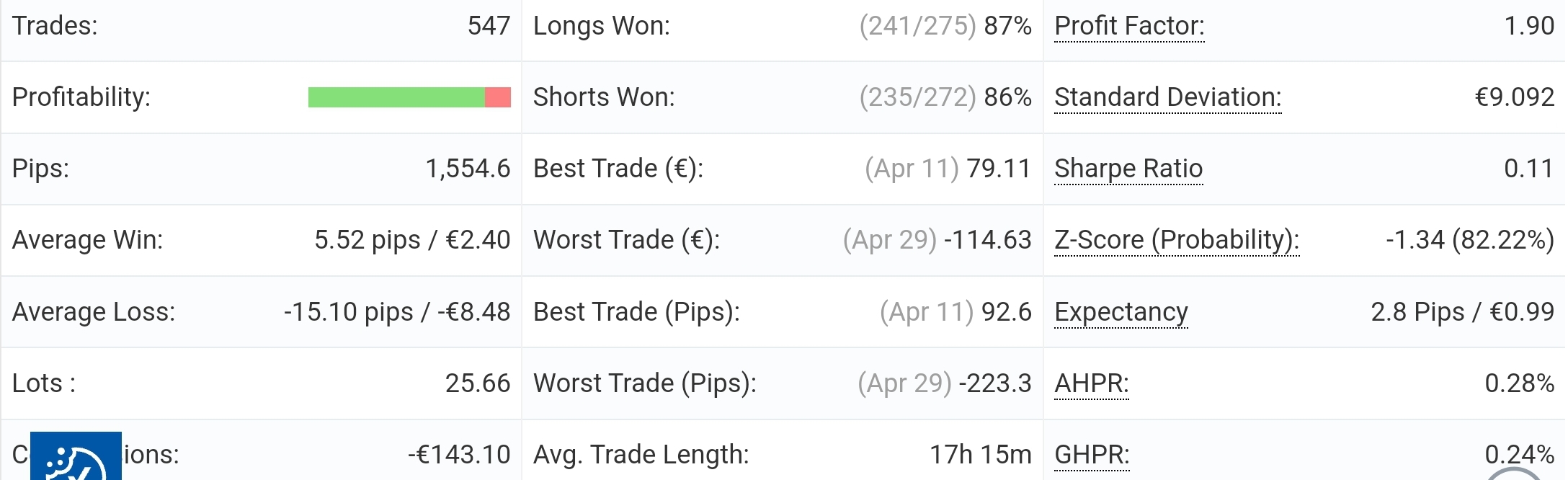This screenshot has height=480, width=1568.
Task: Click the Shorts Won 86% value
Action: tap(1007, 97)
